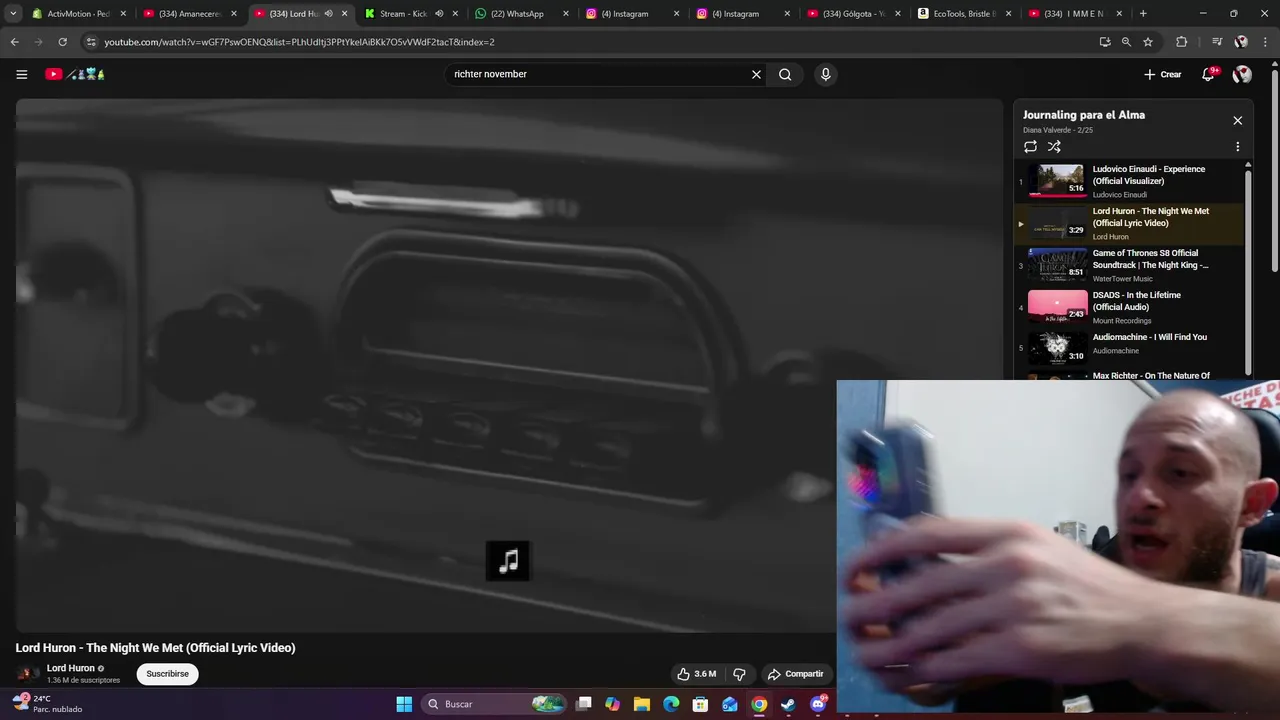The image size is (1280, 720).
Task: Open Lord Huron channel name link
Action: point(71,668)
